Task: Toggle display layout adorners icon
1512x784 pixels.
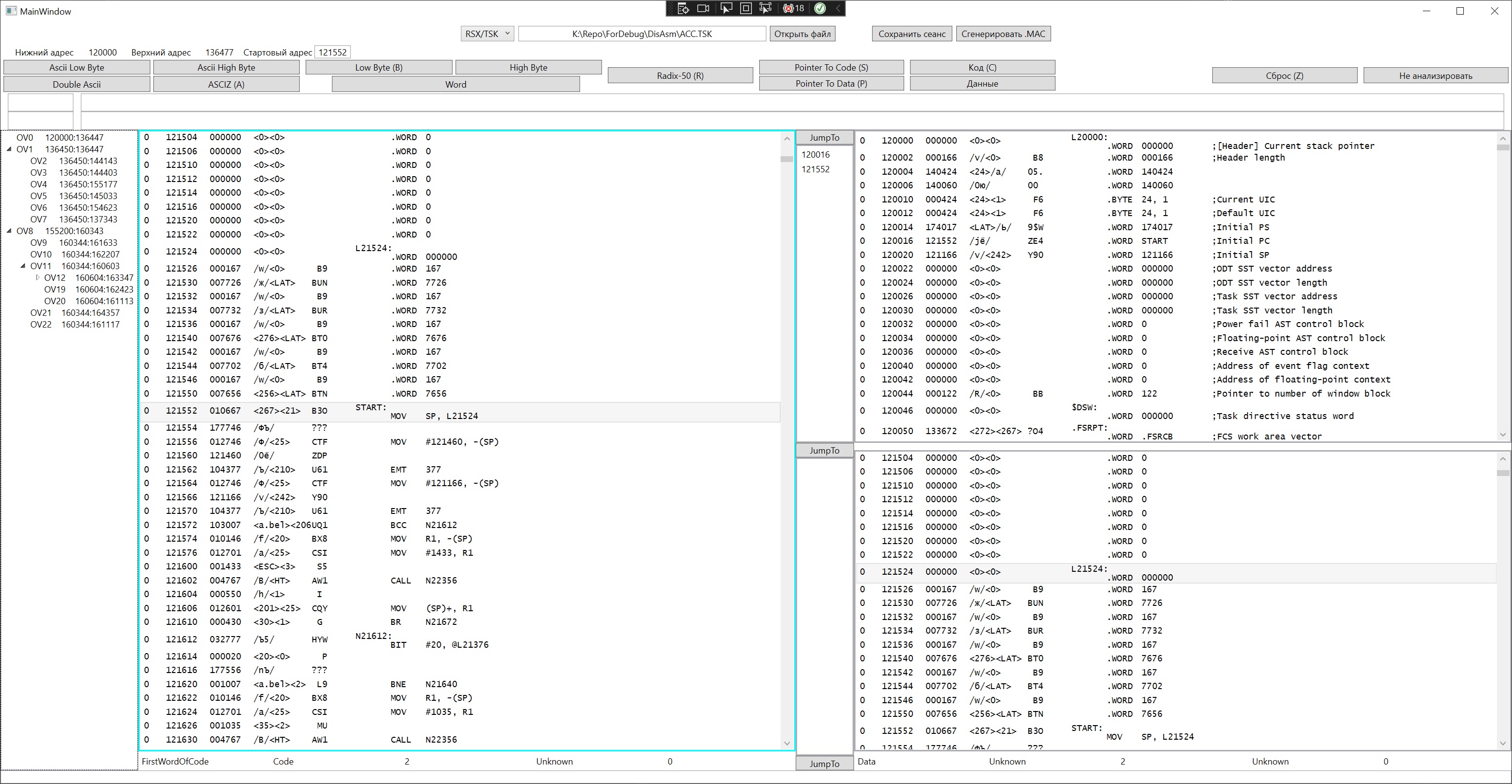Action: click(746, 8)
